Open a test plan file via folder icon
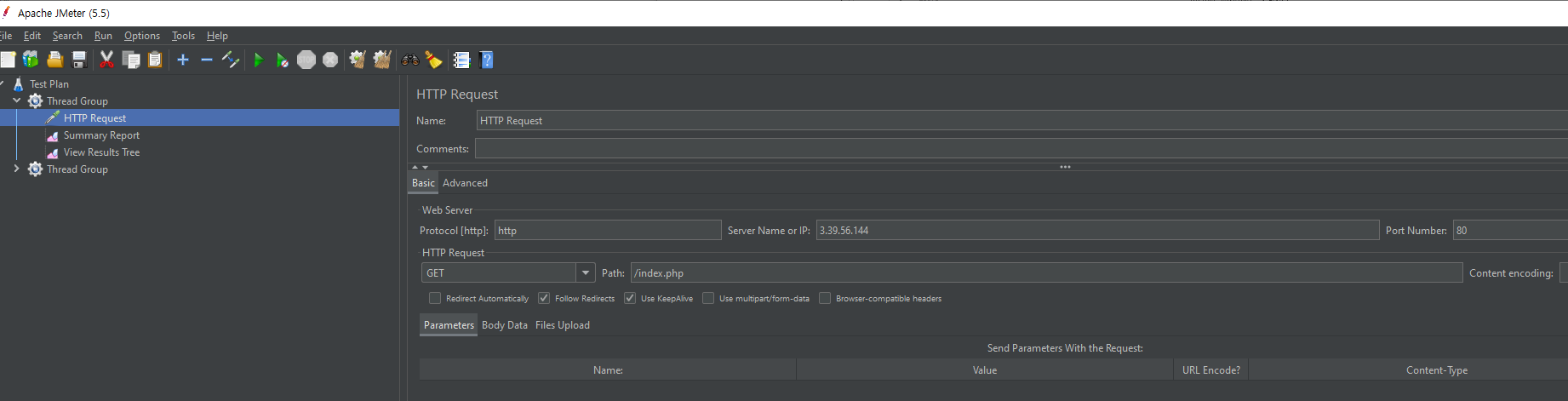This screenshot has width=1568, height=401. [55, 60]
